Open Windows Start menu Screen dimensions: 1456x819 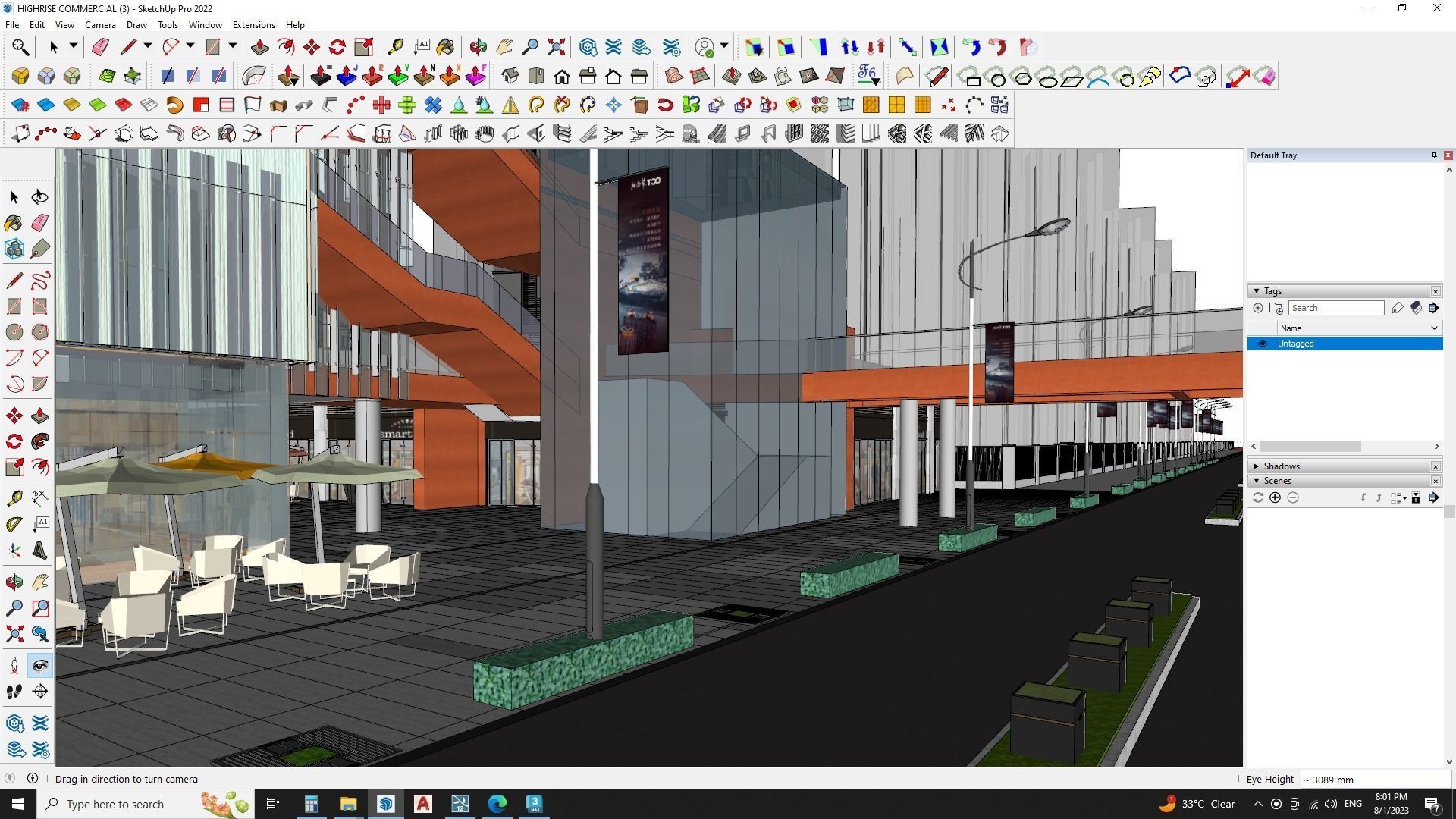click(x=18, y=804)
